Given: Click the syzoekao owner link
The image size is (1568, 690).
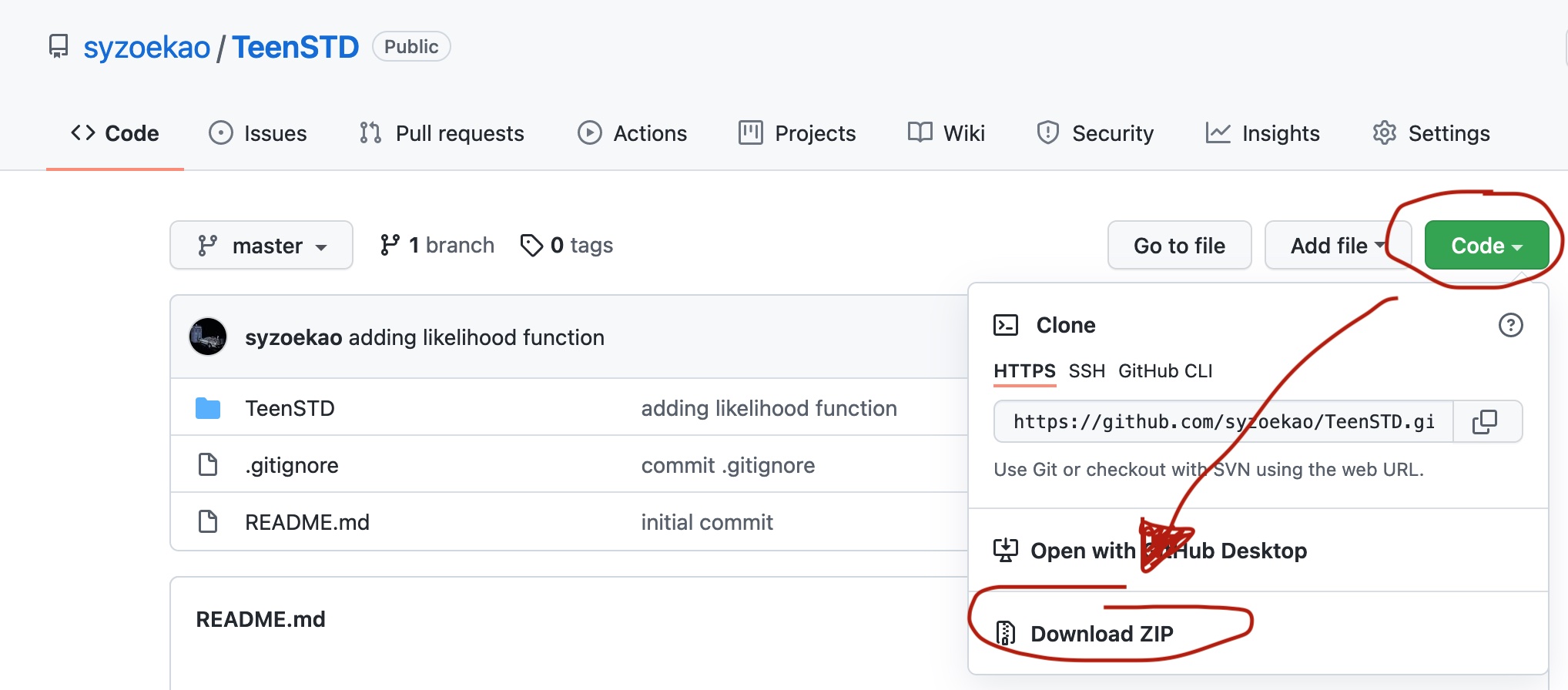Looking at the screenshot, I should 146,47.
